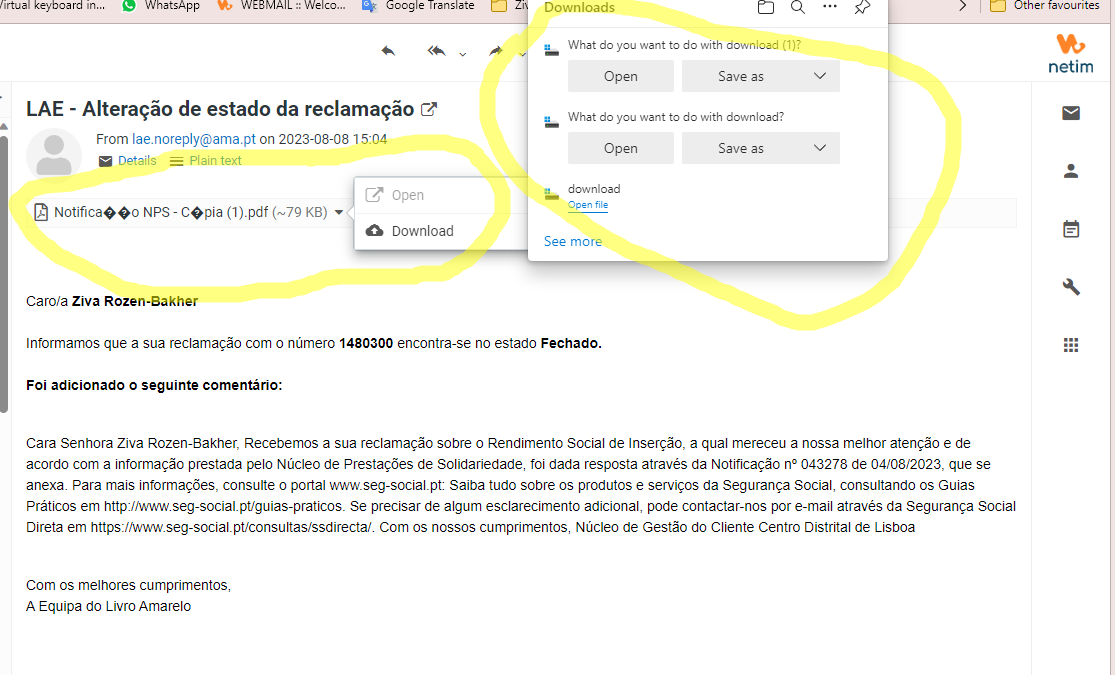This screenshot has height=675, width=1115.
Task: Click the Downloads panel title
Action: [x=580, y=8]
